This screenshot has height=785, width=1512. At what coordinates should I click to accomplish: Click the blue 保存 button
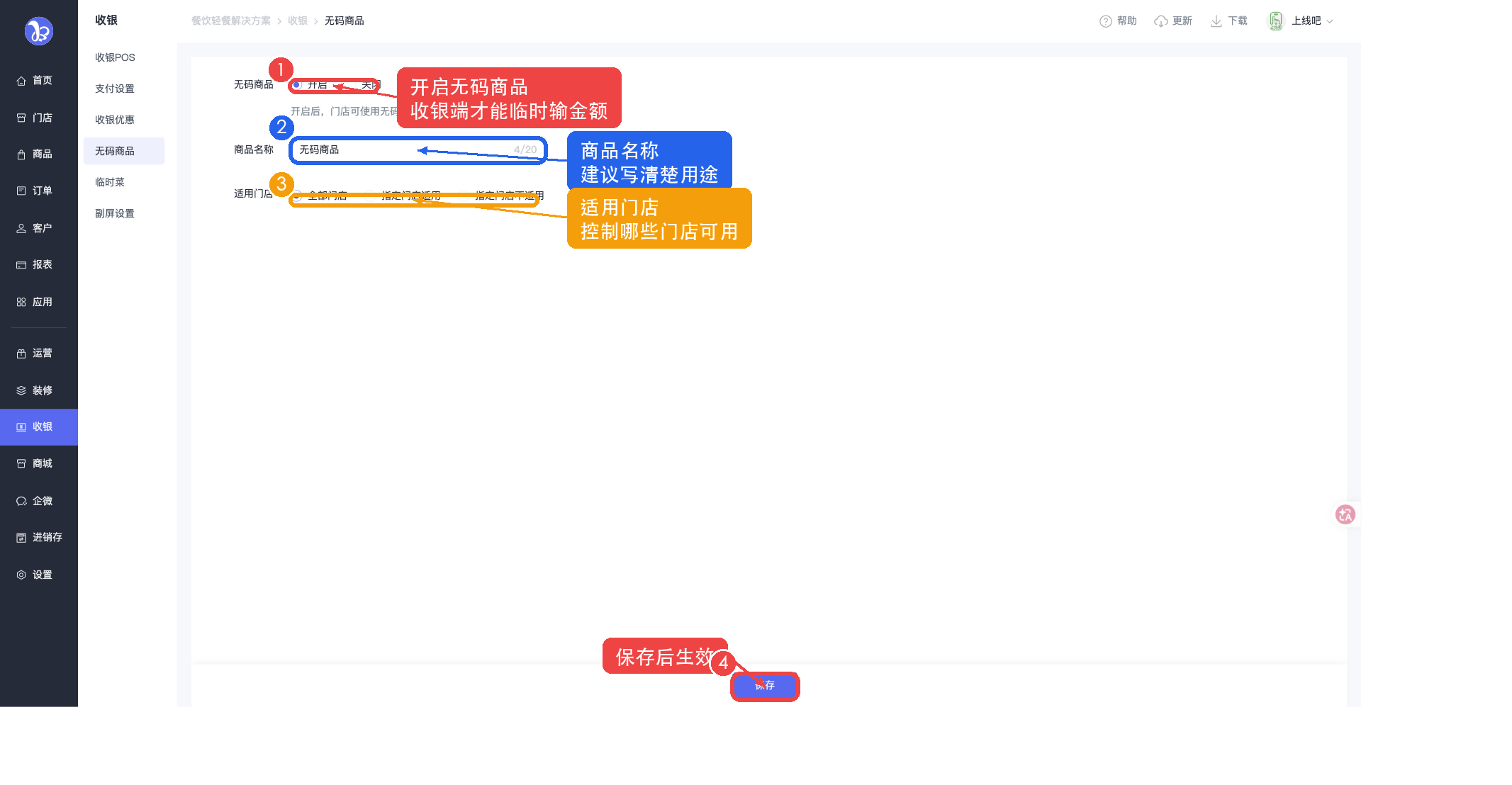(765, 686)
